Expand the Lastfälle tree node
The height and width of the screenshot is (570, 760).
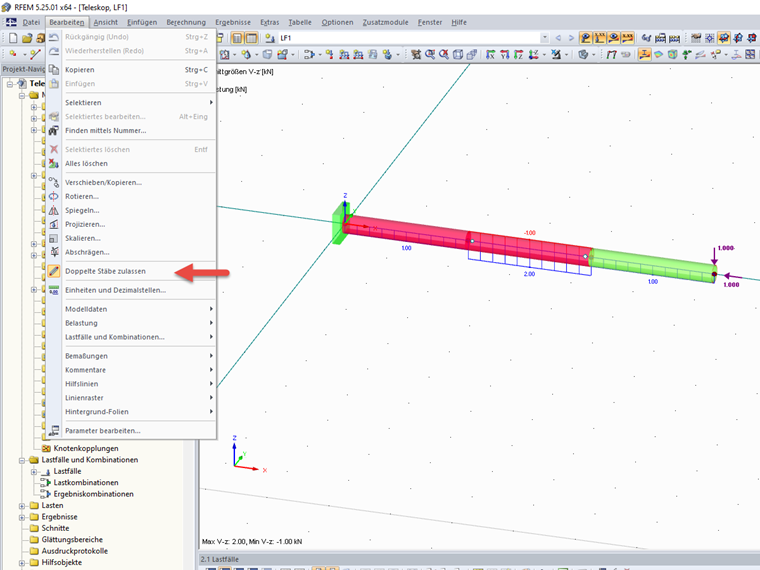click(33, 472)
